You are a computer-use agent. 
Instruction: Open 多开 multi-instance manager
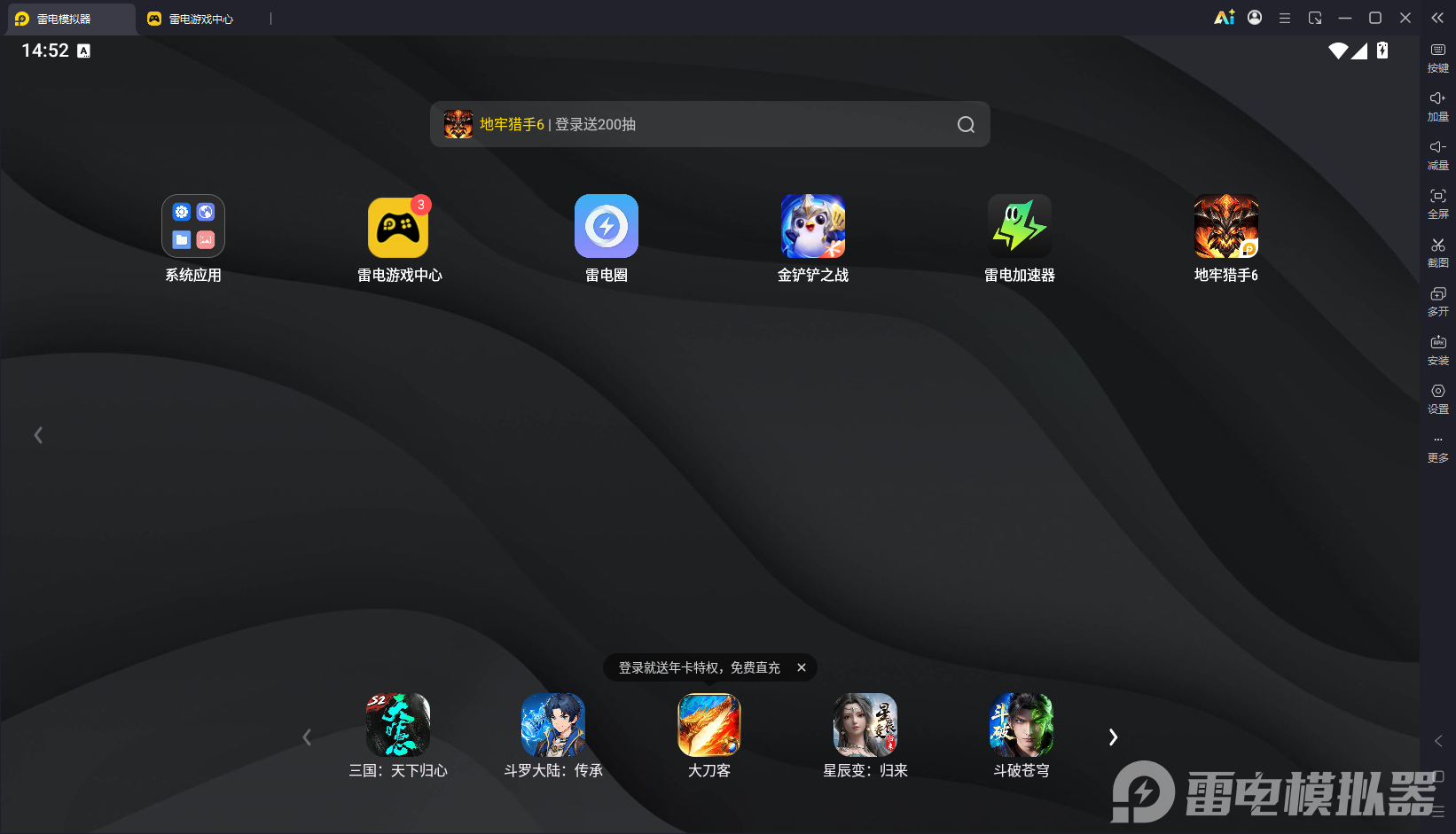[1438, 302]
